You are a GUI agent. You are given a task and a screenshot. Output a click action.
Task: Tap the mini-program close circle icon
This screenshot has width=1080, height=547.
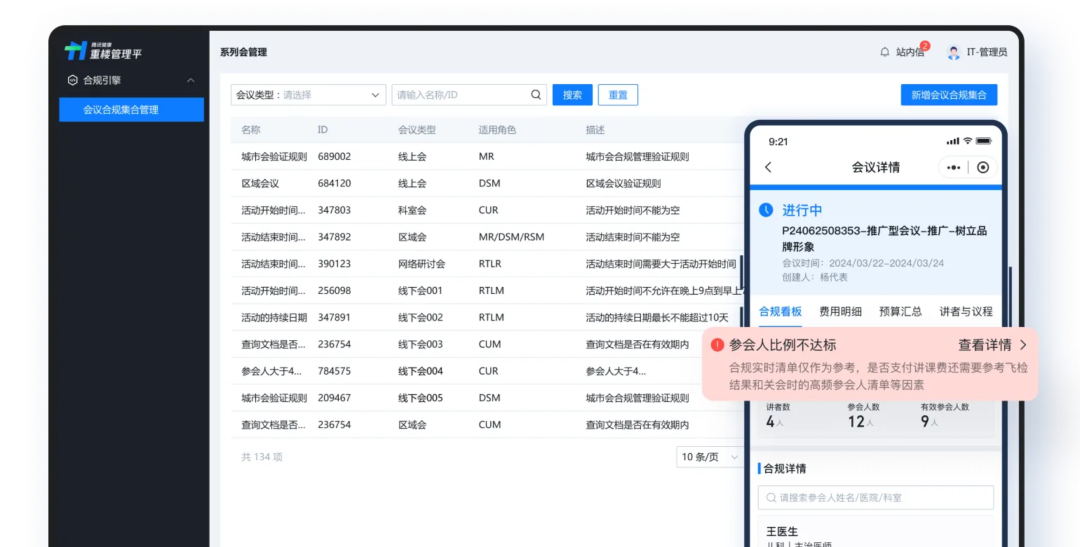pyautogui.click(x=983, y=167)
